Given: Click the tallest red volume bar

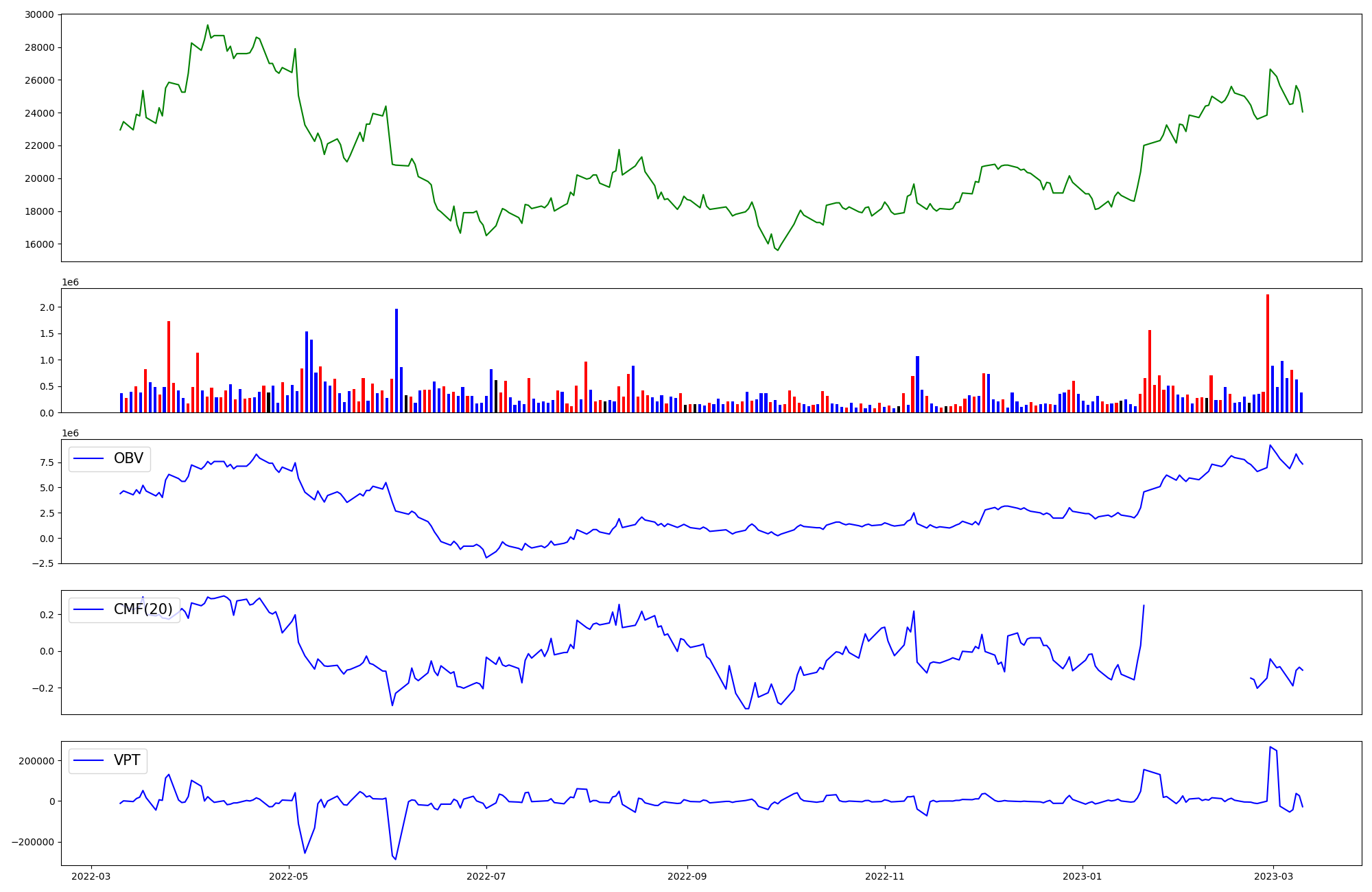Looking at the screenshot, I should (1268, 353).
